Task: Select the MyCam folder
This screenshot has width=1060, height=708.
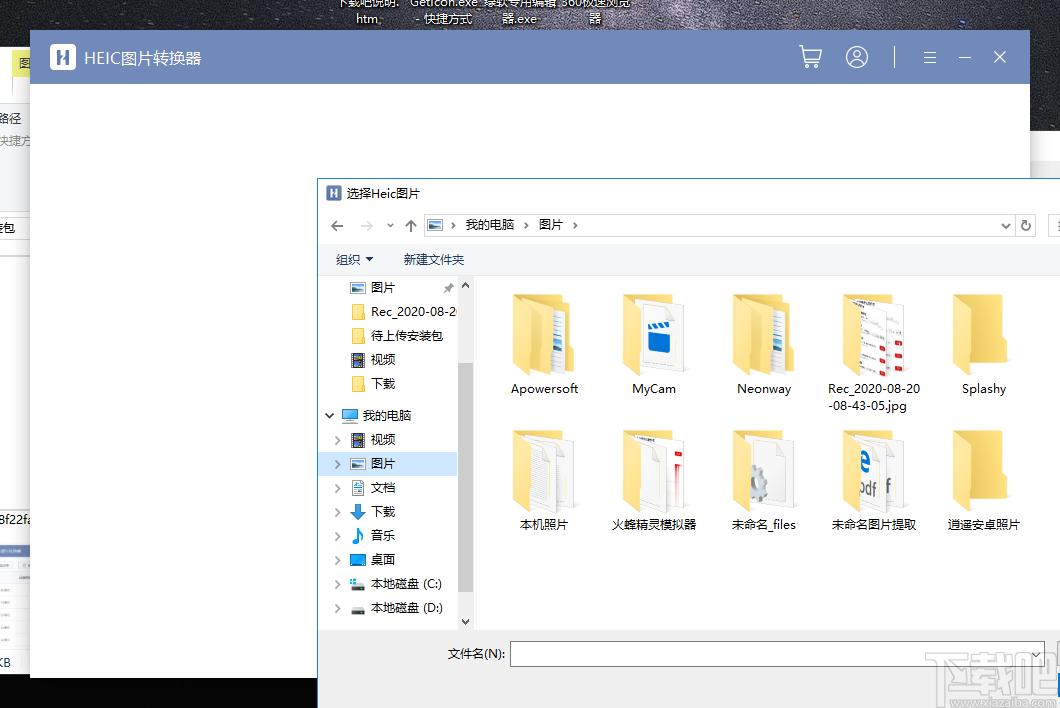Action: 654,345
